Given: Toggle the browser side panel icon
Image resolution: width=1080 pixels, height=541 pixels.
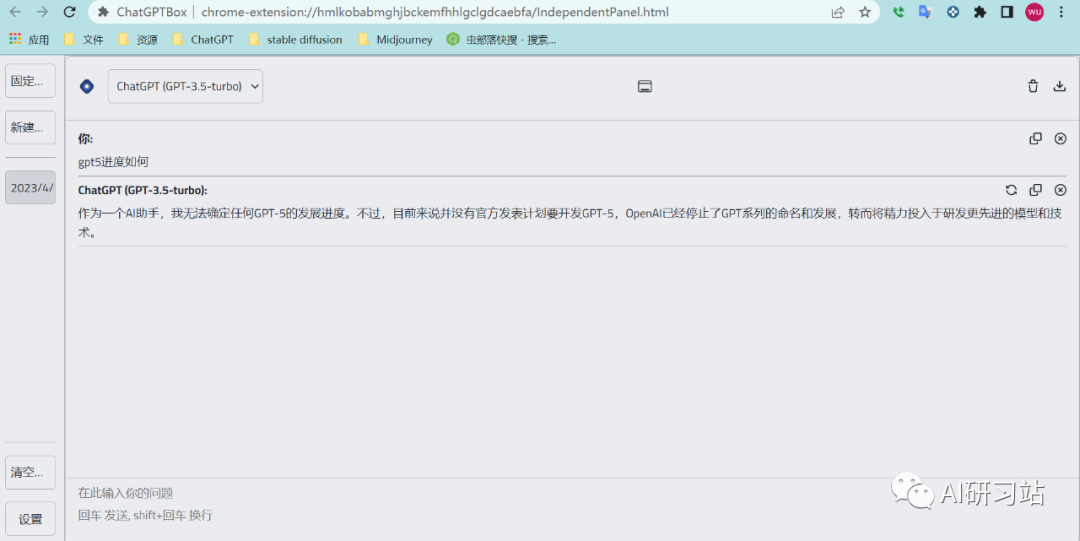Looking at the screenshot, I should [x=1006, y=12].
